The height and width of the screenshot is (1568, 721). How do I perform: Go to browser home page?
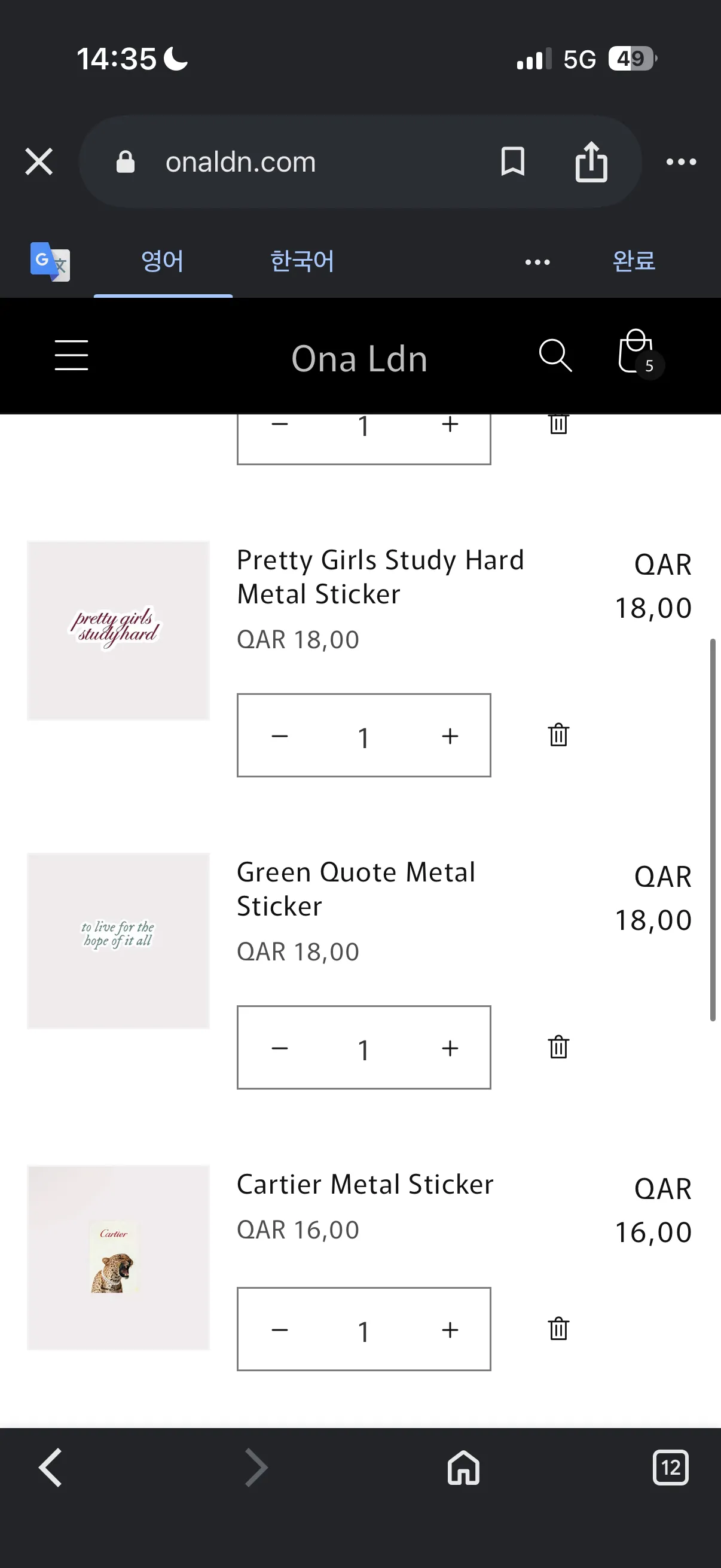pyautogui.click(x=464, y=1468)
